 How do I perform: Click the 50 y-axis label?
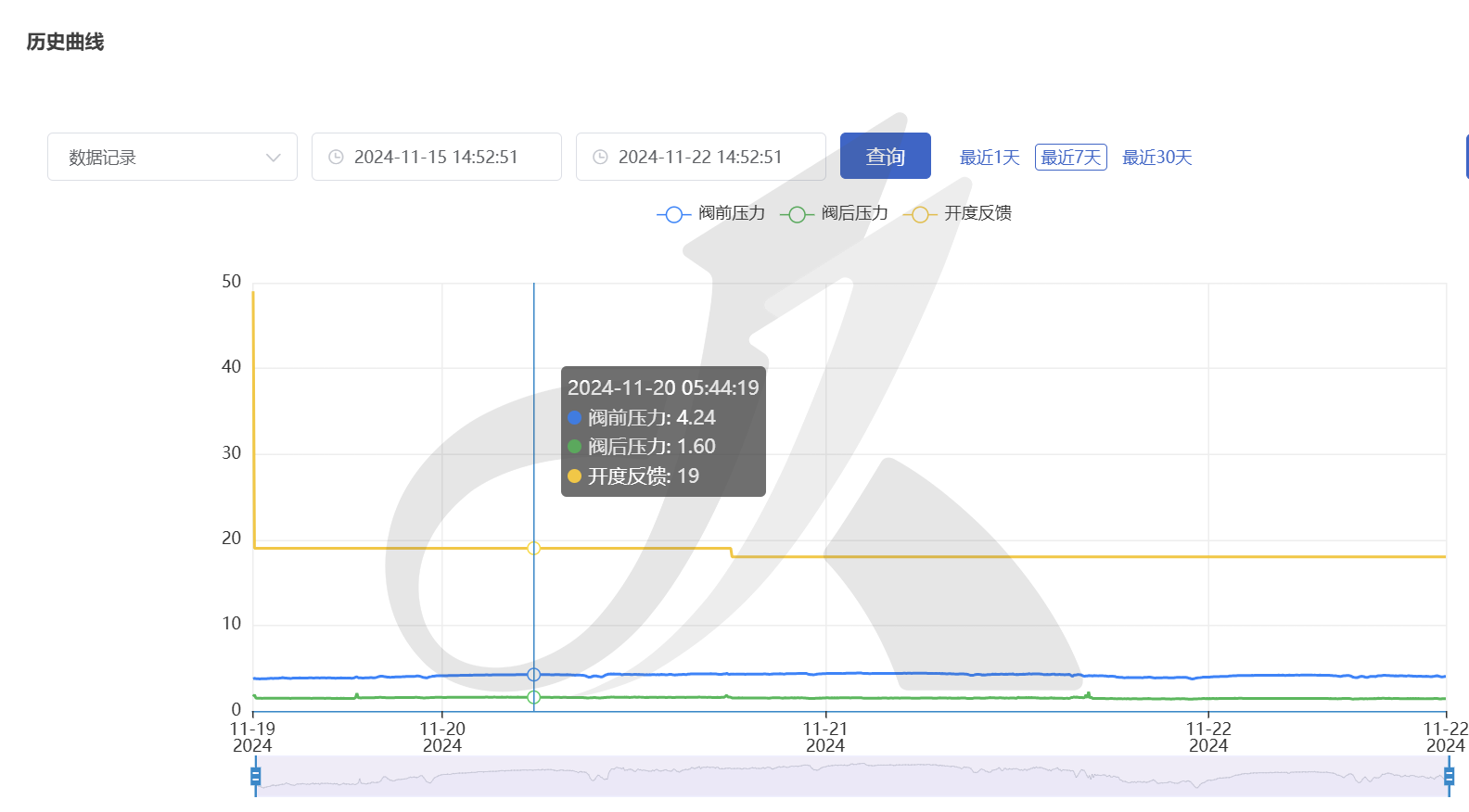[232, 282]
